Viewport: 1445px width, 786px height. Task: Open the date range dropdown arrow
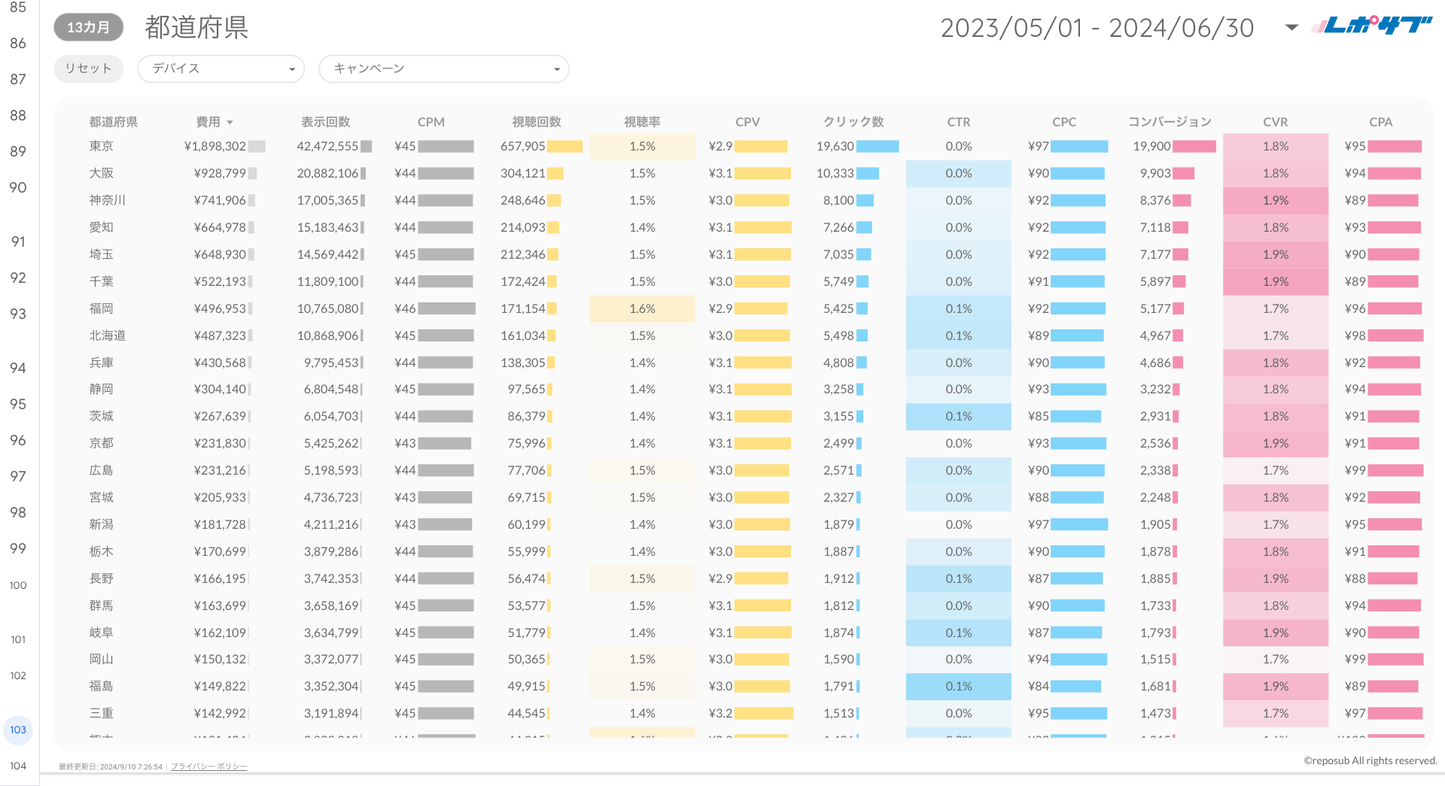tap(1291, 28)
